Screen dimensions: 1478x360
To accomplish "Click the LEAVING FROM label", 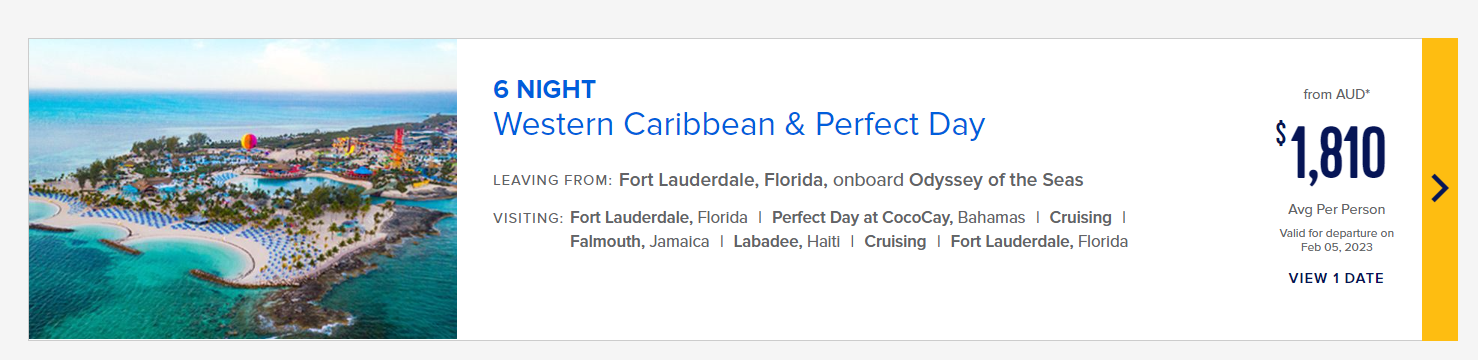I will pyautogui.click(x=552, y=181).
